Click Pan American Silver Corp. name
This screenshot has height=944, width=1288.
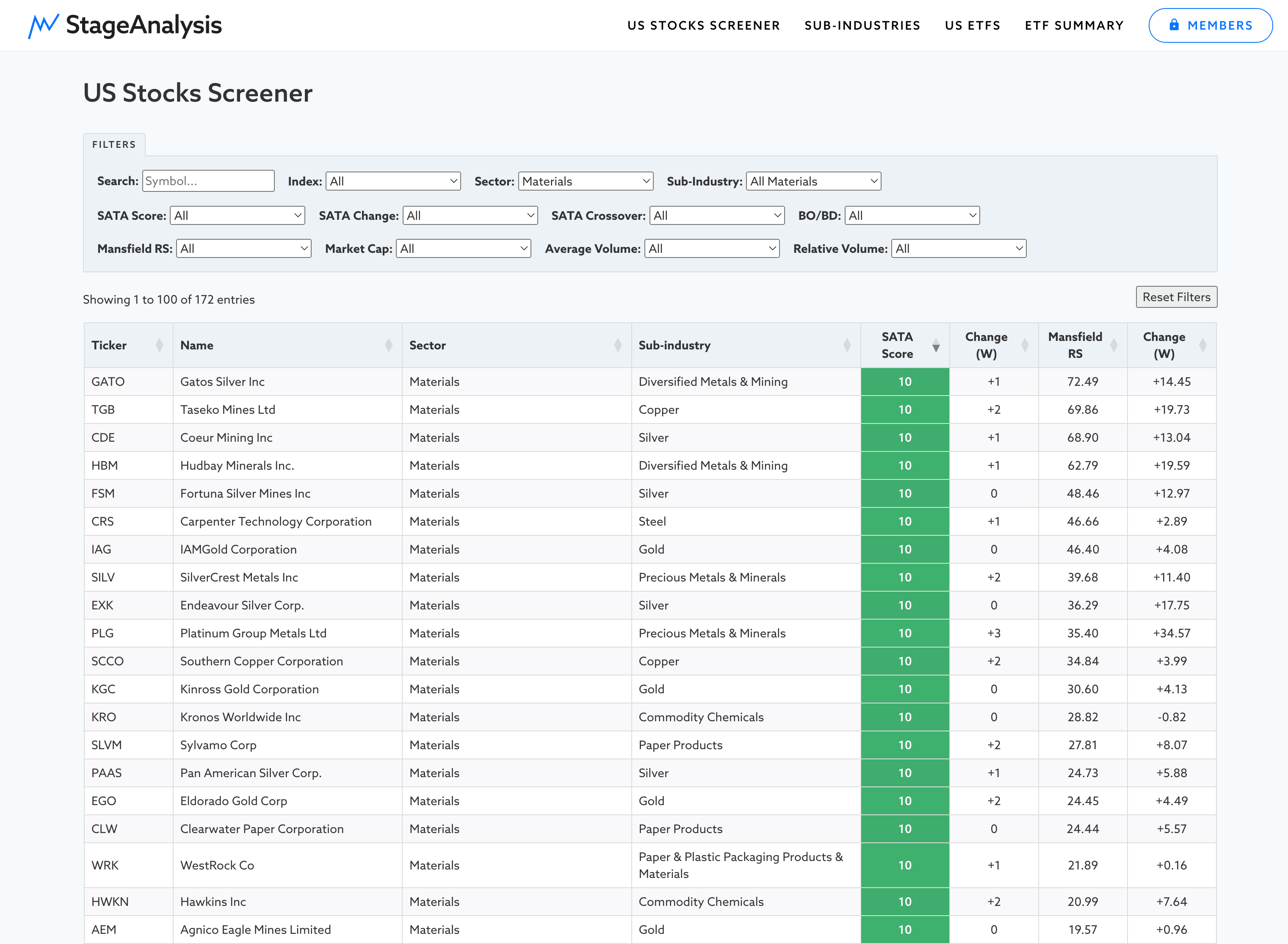(252, 774)
